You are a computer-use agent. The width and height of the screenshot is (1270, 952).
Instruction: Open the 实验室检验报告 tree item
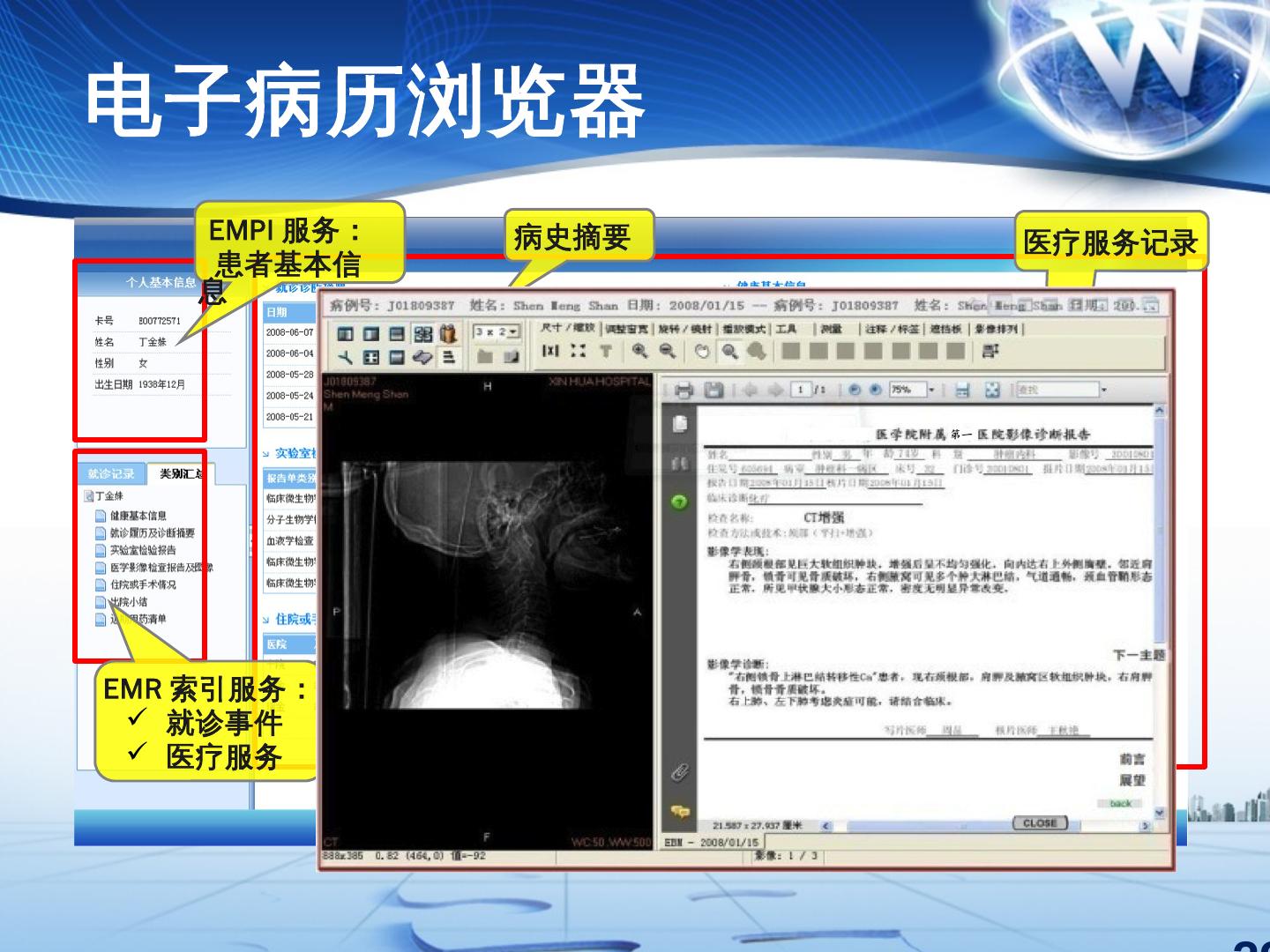[143, 550]
